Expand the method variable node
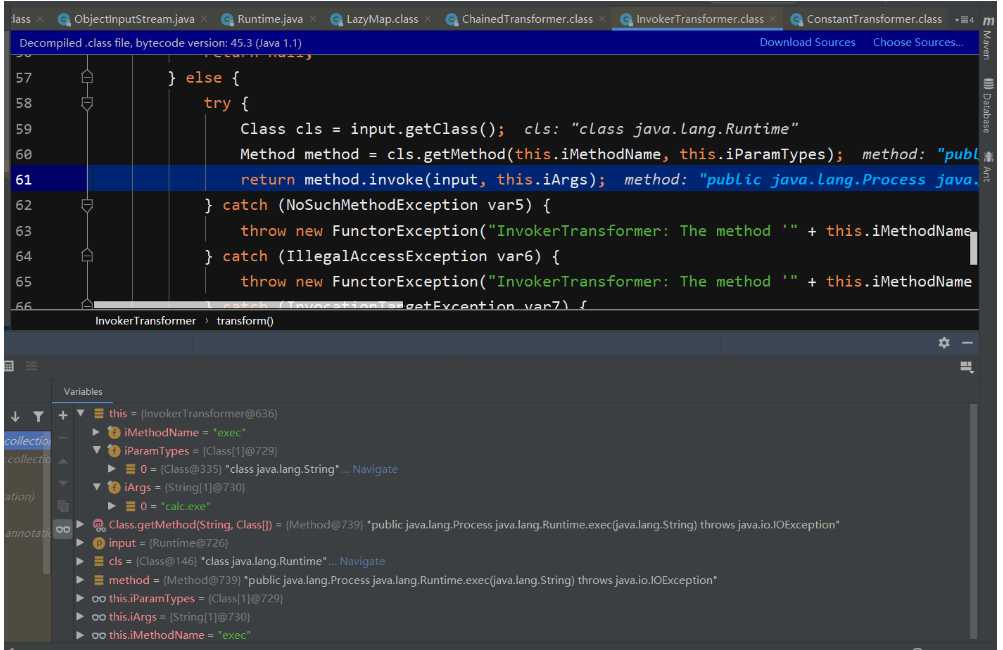The height and width of the screenshot is (650, 1003). coord(81,580)
